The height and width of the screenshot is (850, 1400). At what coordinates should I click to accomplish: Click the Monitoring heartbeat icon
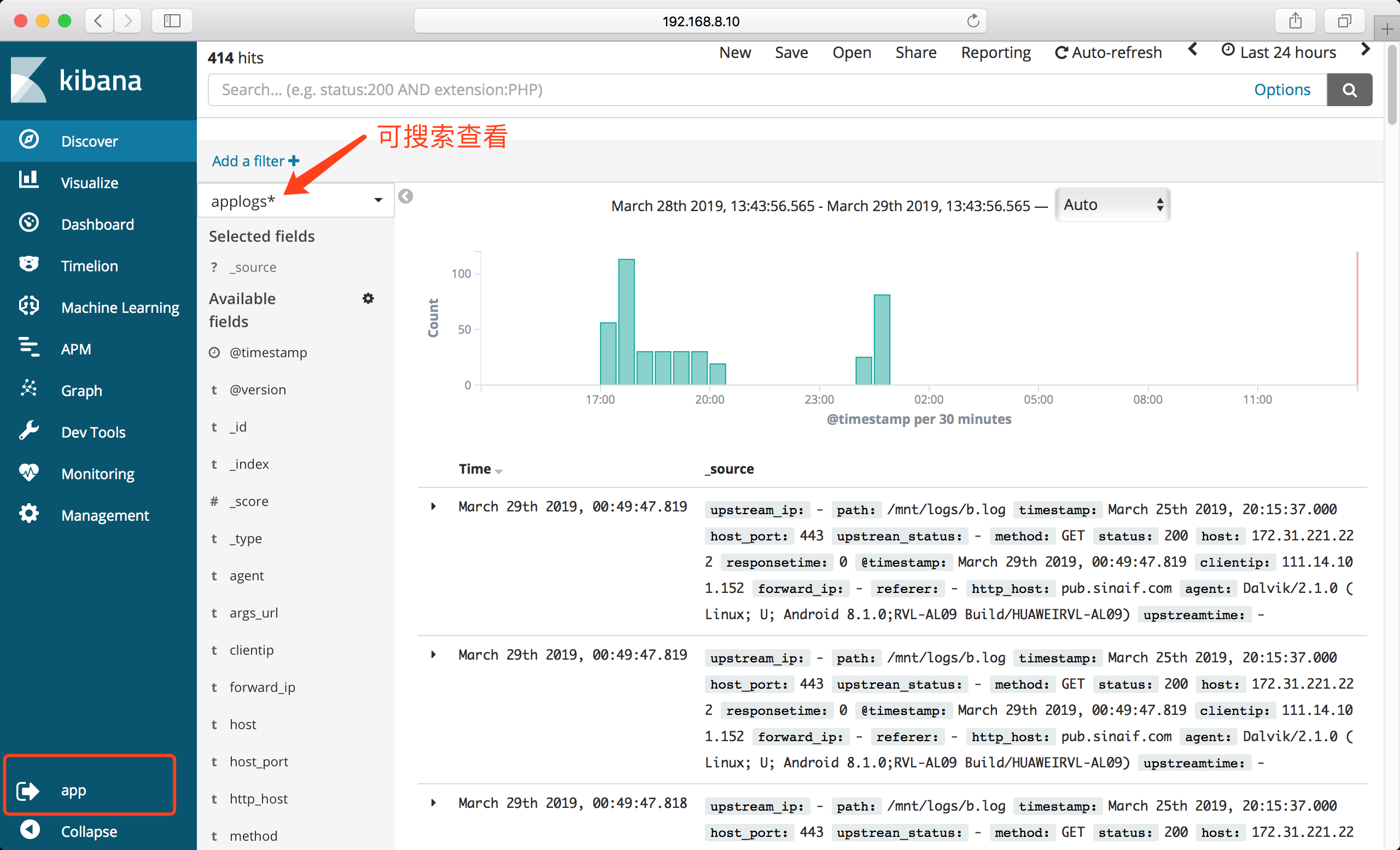tap(28, 472)
